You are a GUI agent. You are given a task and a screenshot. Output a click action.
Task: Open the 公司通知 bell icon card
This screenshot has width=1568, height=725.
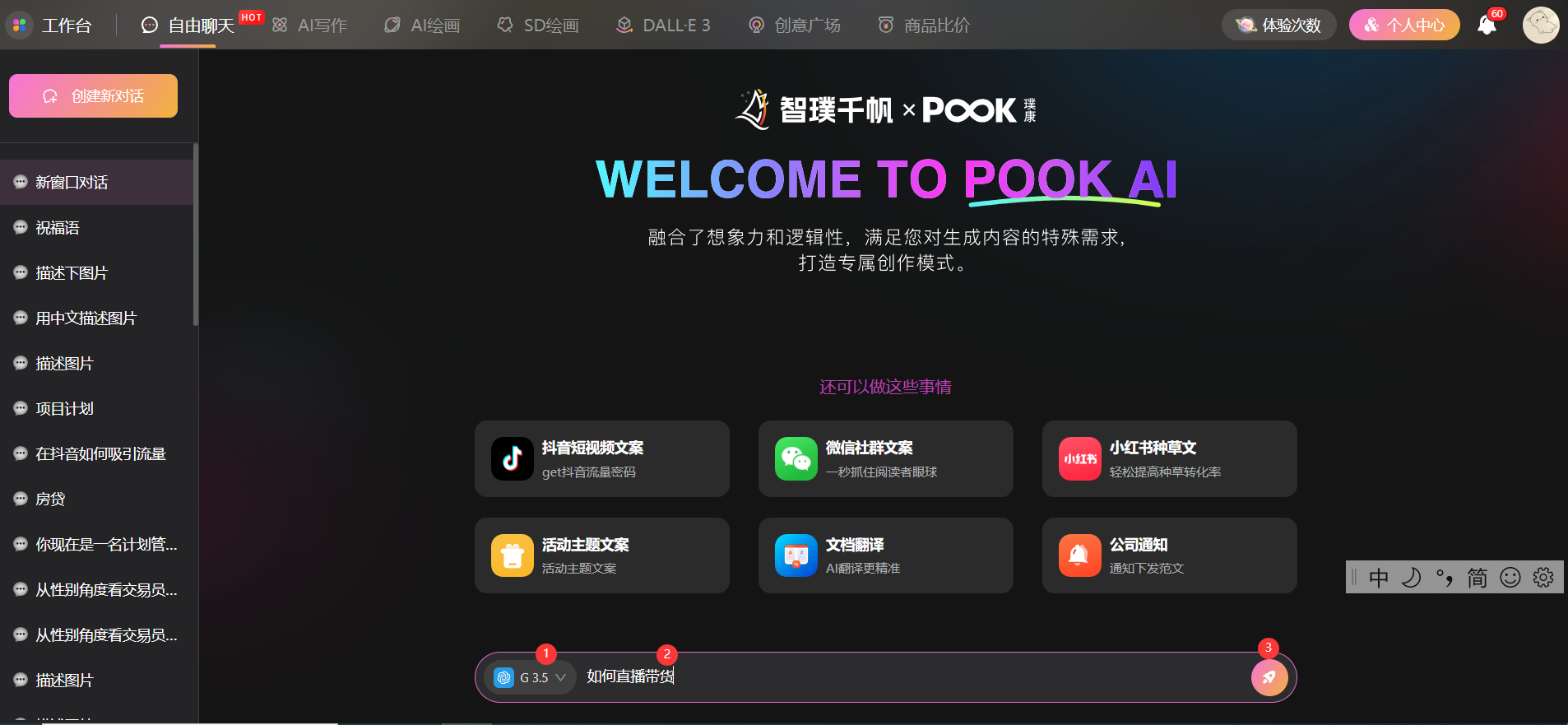click(1079, 555)
